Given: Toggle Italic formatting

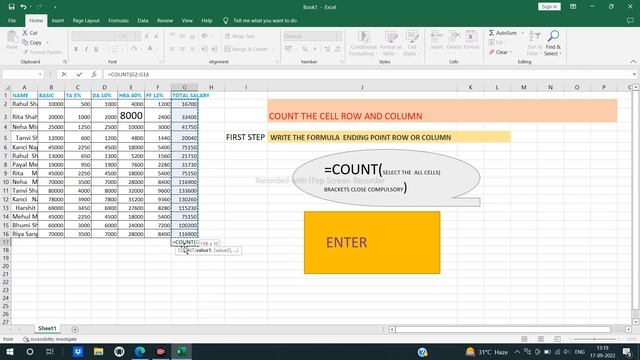Looking at the screenshot, I should click(86, 49).
